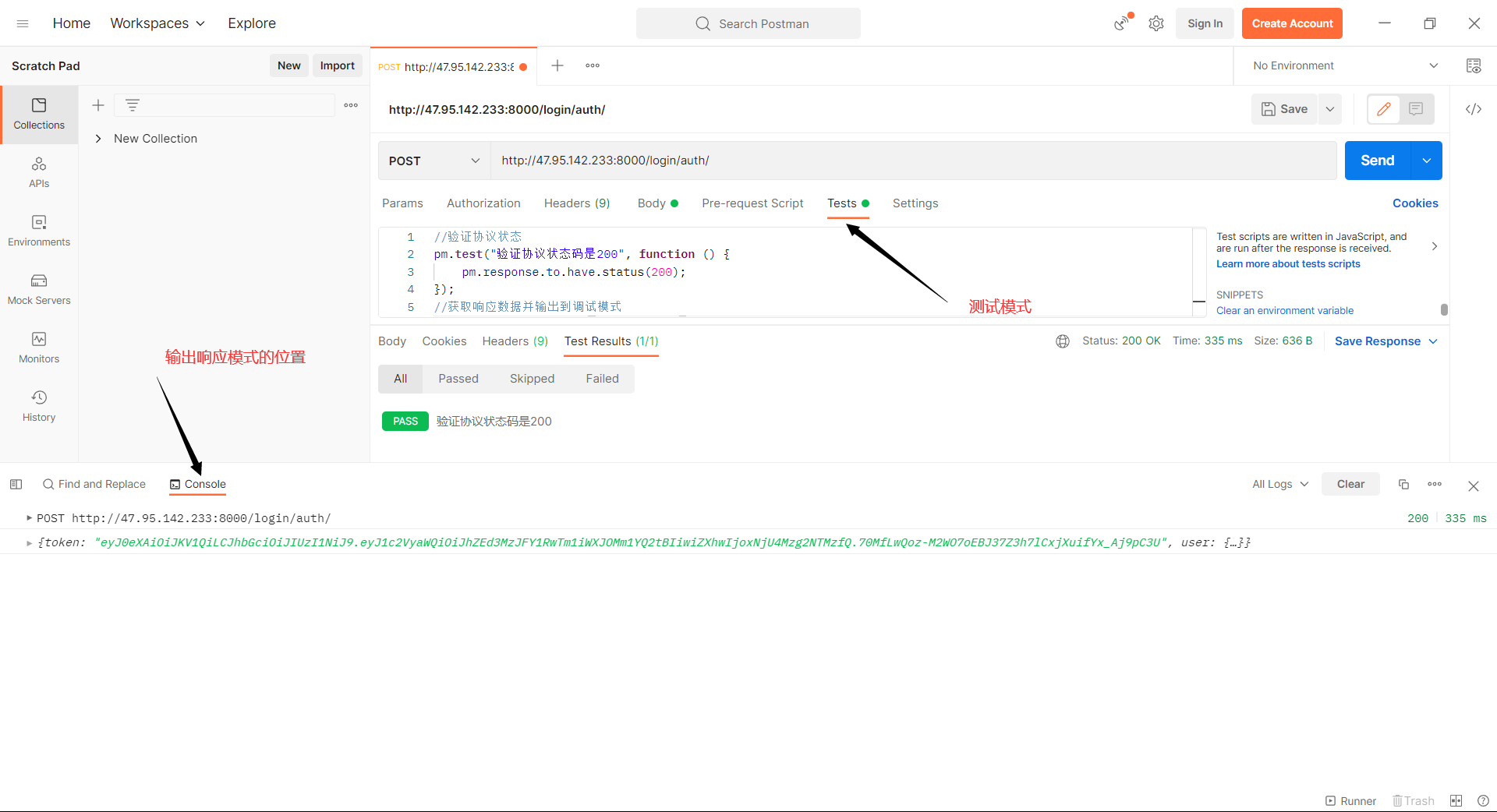The image size is (1497, 812).
Task: Open History in the sidebar
Action: click(39, 406)
